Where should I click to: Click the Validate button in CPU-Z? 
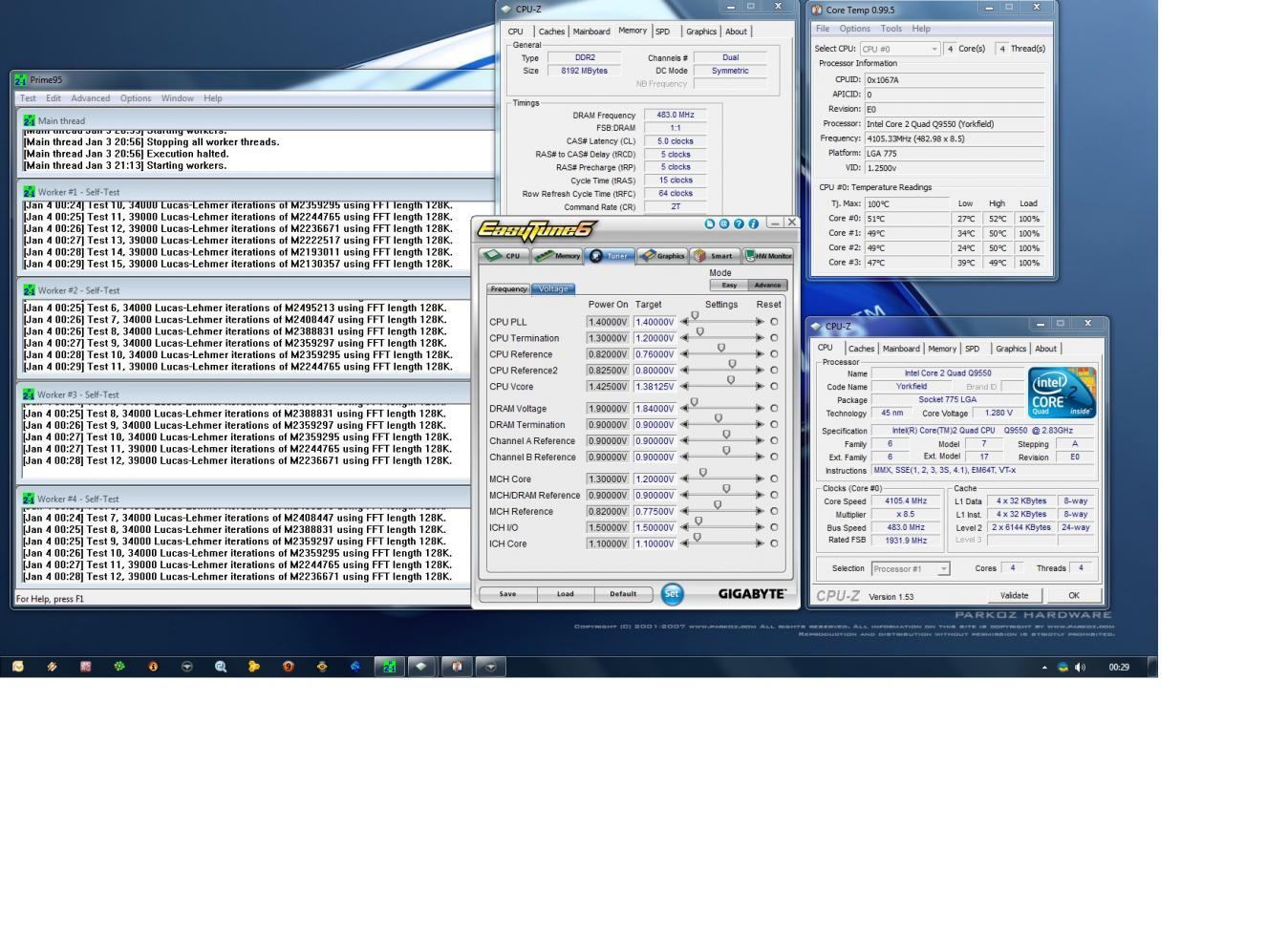(x=1014, y=596)
